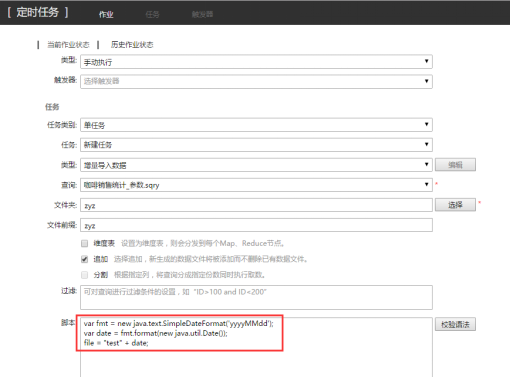
Task: Uncheck the 追加 checkbox
Action: (x=85, y=259)
